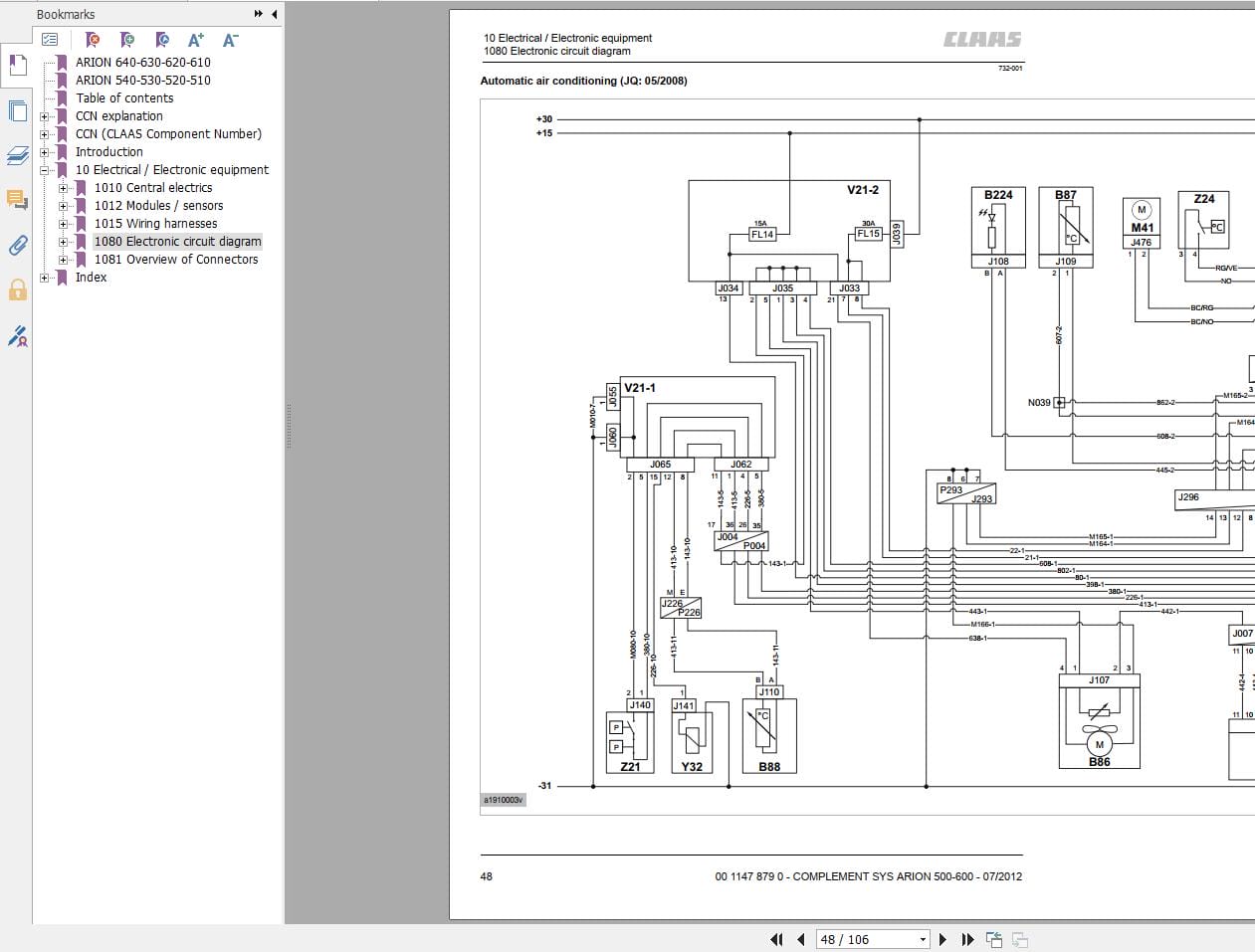Select the CCN explanation bookmark

tap(119, 115)
